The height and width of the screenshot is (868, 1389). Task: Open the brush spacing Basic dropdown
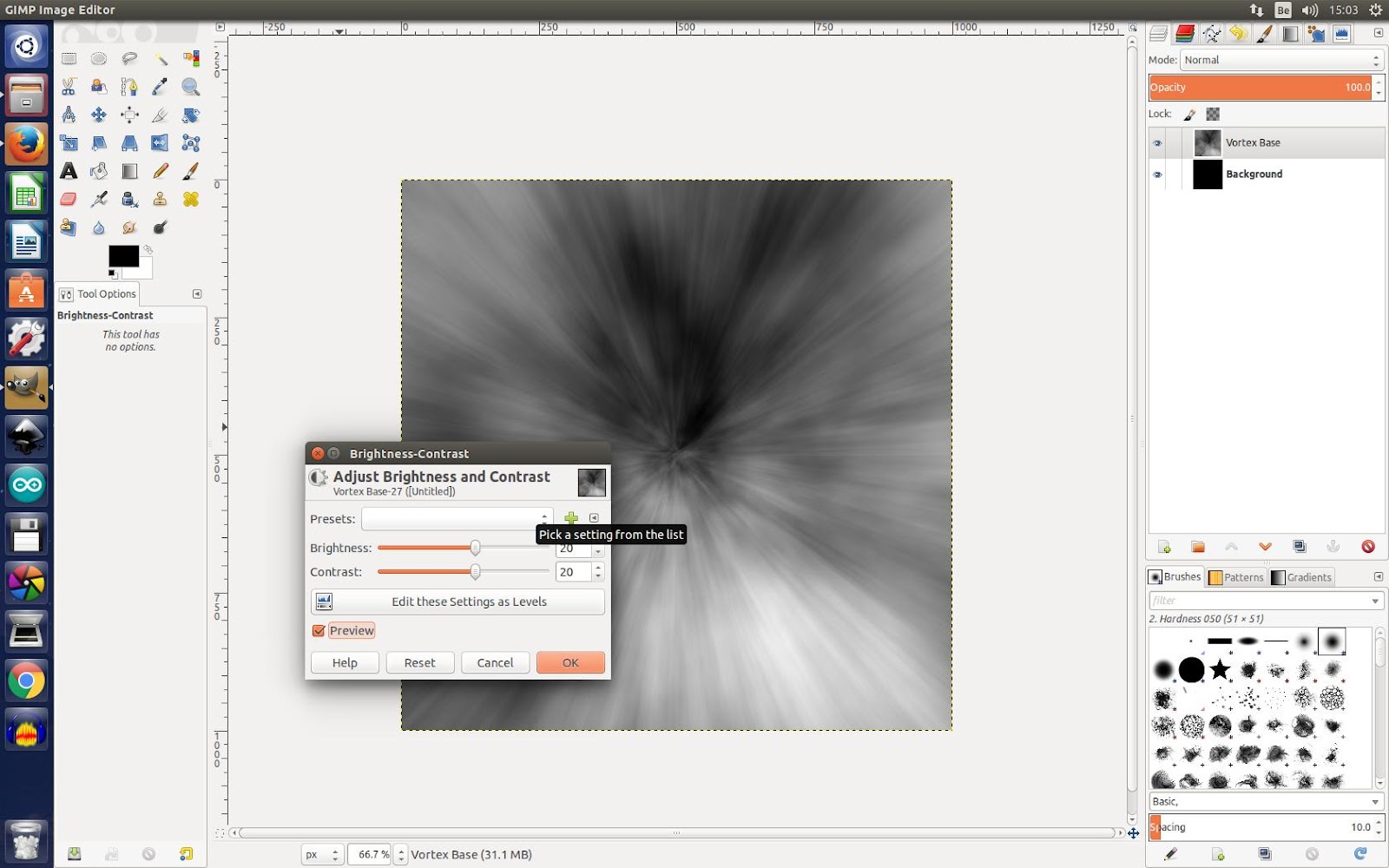tap(1265, 801)
